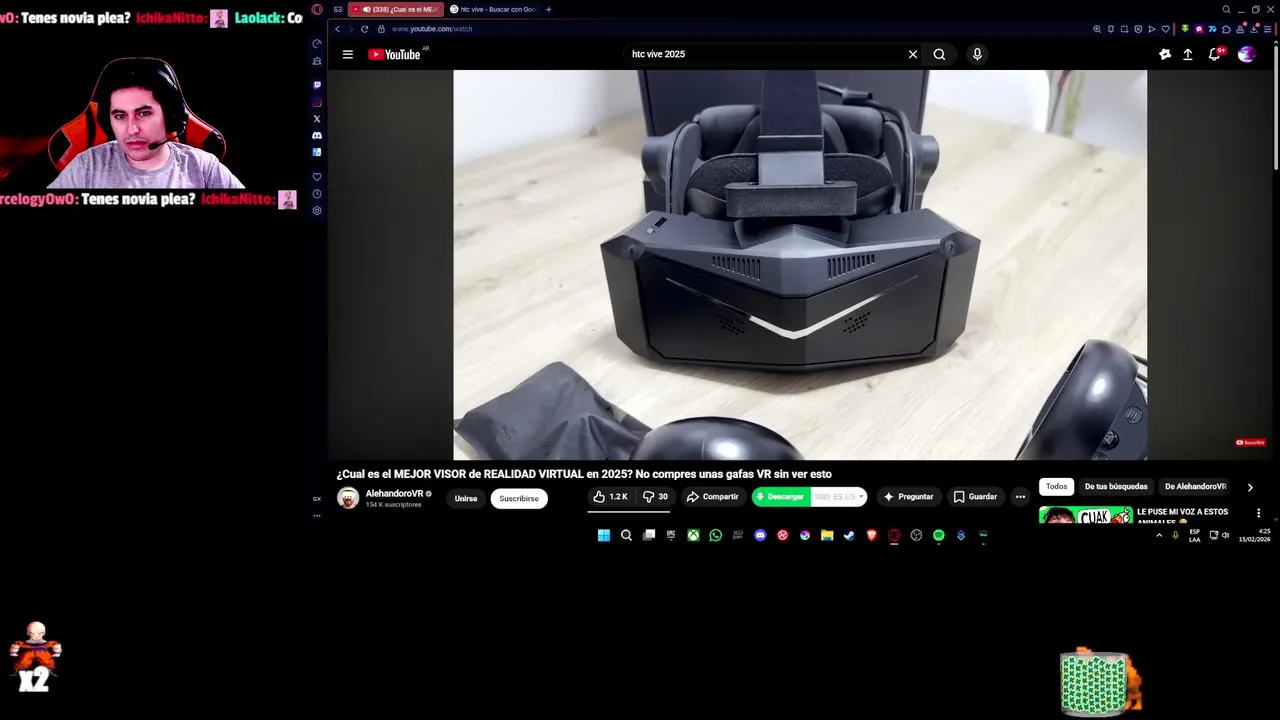Open browsing history clock icon
Screen dimensions: 1280x720
[x=317, y=194]
